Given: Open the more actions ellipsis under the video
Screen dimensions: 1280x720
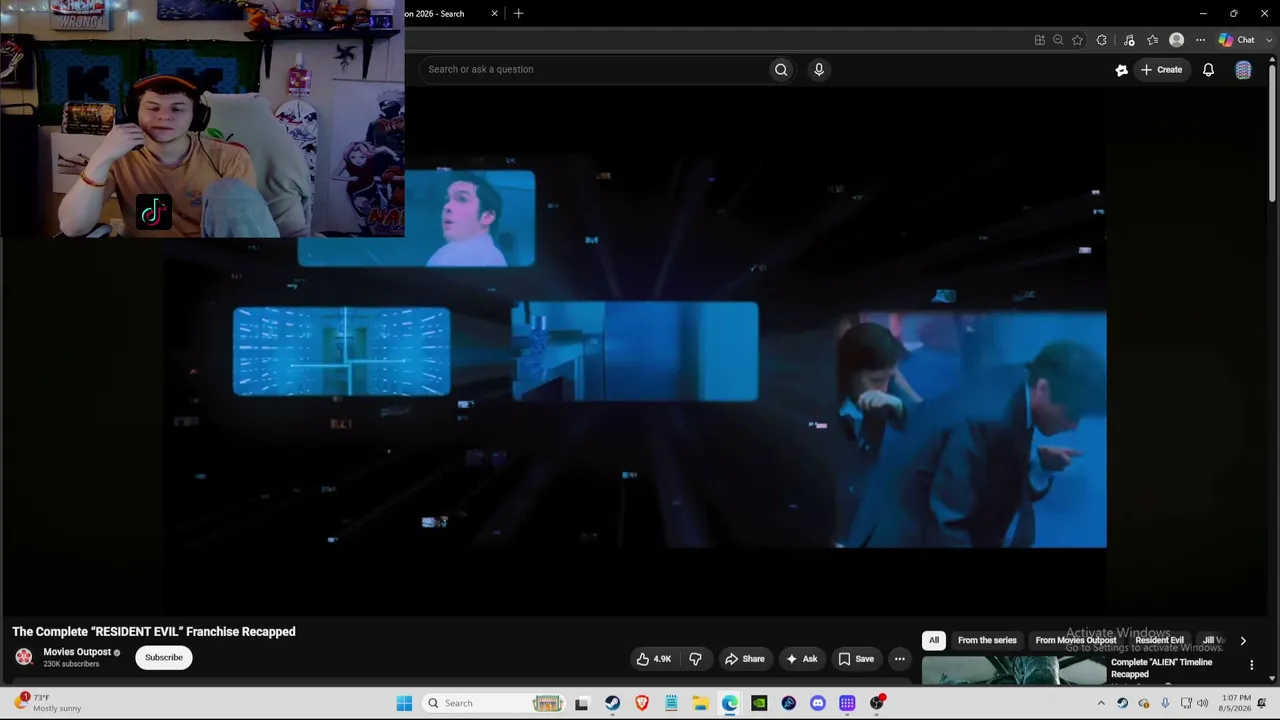Looking at the screenshot, I should click(x=899, y=659).
